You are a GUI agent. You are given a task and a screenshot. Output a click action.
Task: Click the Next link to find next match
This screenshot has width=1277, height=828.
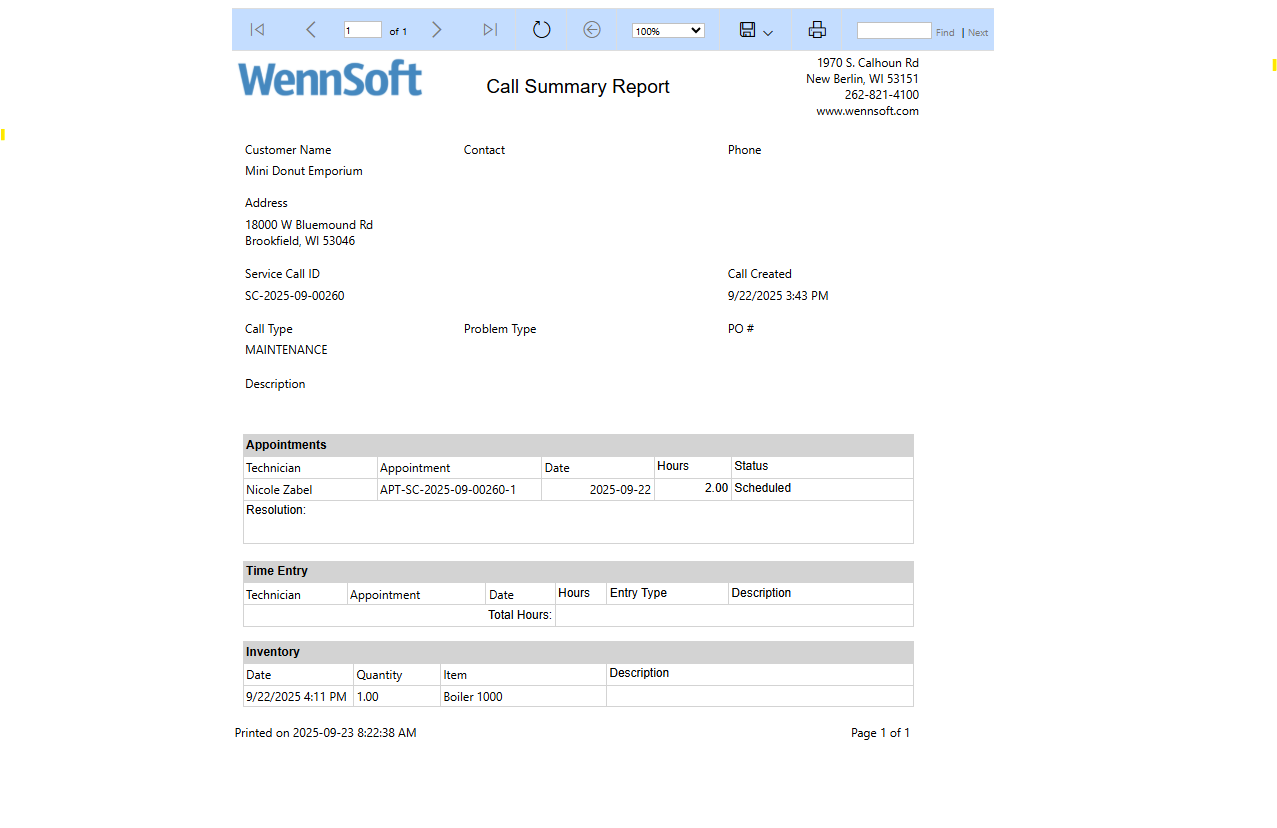coord(977,32)
